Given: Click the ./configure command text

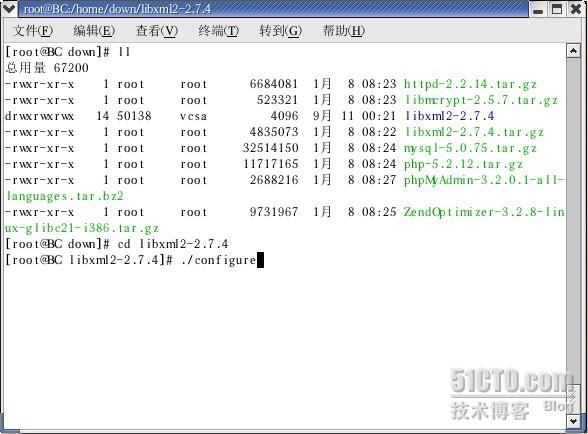Looking at the screenshot, I should pyautogui.click(x=218, y=260).
